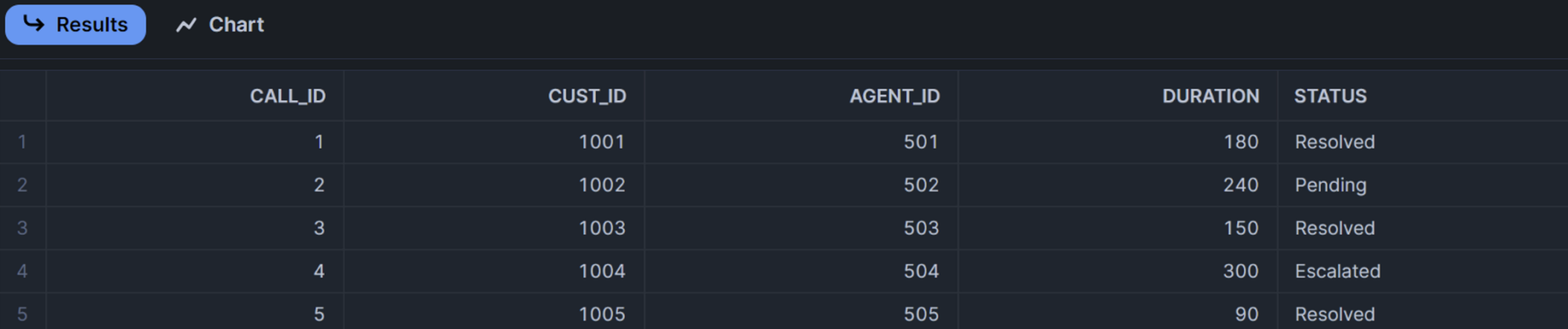1568x329 pixels.
Task: Select the AGENT_ID column header
Action: click(x=894, y=96)
